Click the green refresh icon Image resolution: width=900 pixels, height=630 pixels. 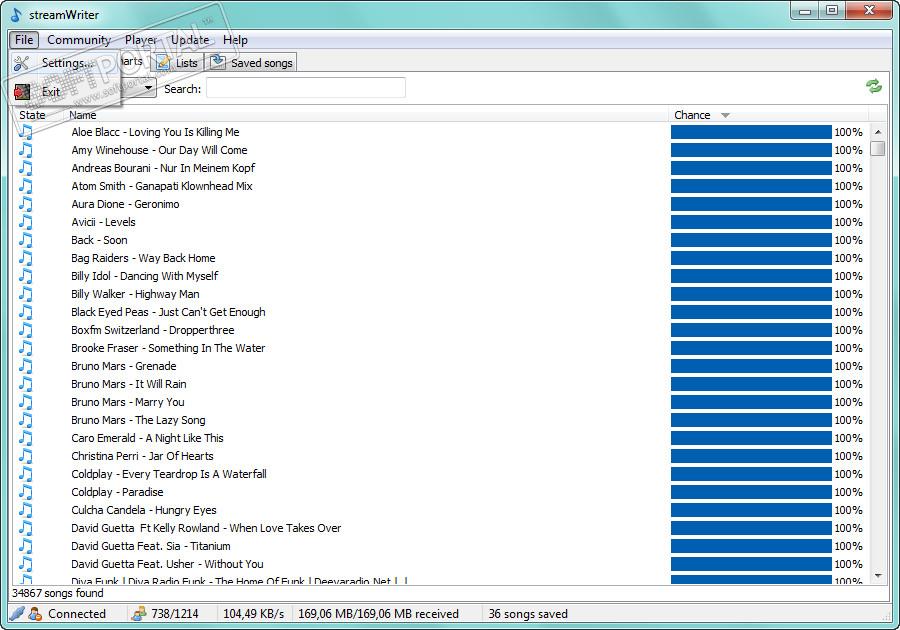[874, 87]
